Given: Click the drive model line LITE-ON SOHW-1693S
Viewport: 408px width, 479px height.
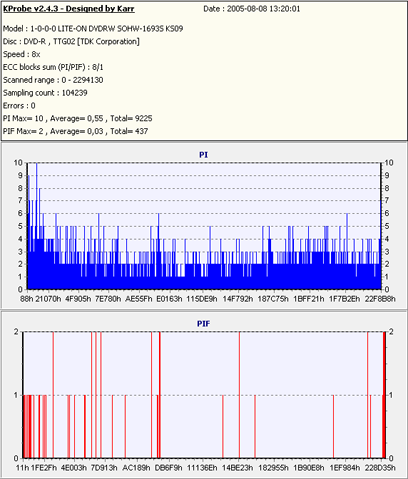Looking at the screenshot, I should pos(93,29).
